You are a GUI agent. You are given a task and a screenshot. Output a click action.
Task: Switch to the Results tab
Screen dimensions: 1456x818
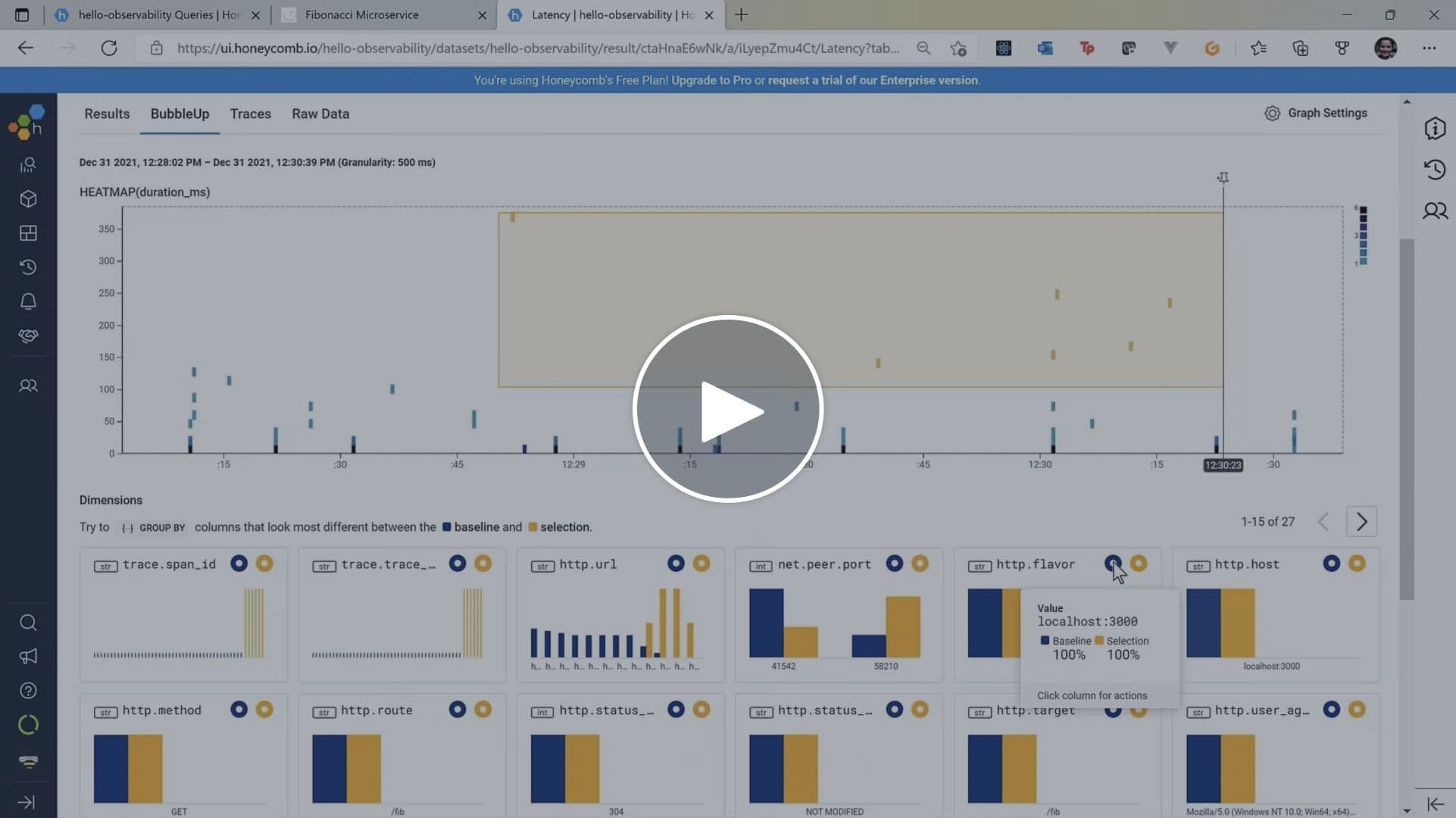pyautogui.click(x=107, y=114)
